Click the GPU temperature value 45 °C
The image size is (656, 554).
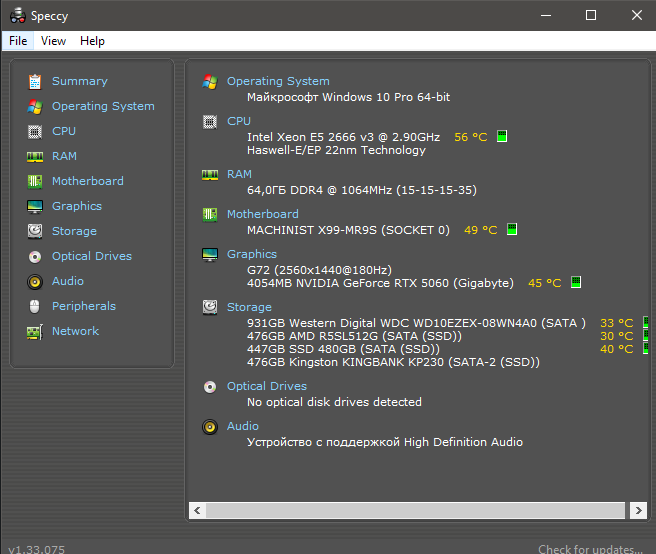pyautogui.click(x=544, y=283)
